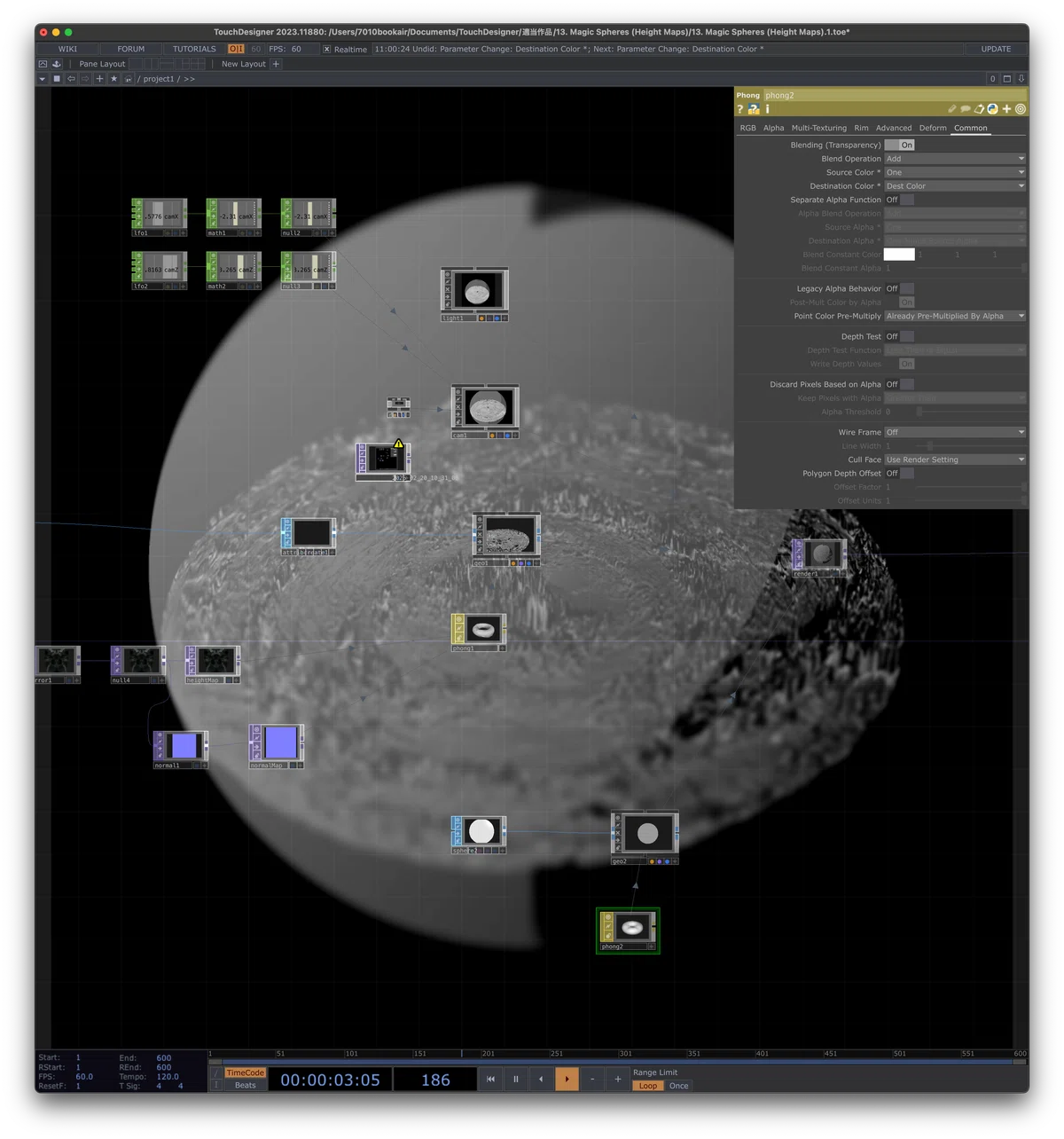Toggle Blending (Transparency) On switch
The height and width of the screenshot is (1139, 1064).
pyautogui.click(x=899, y=145)
